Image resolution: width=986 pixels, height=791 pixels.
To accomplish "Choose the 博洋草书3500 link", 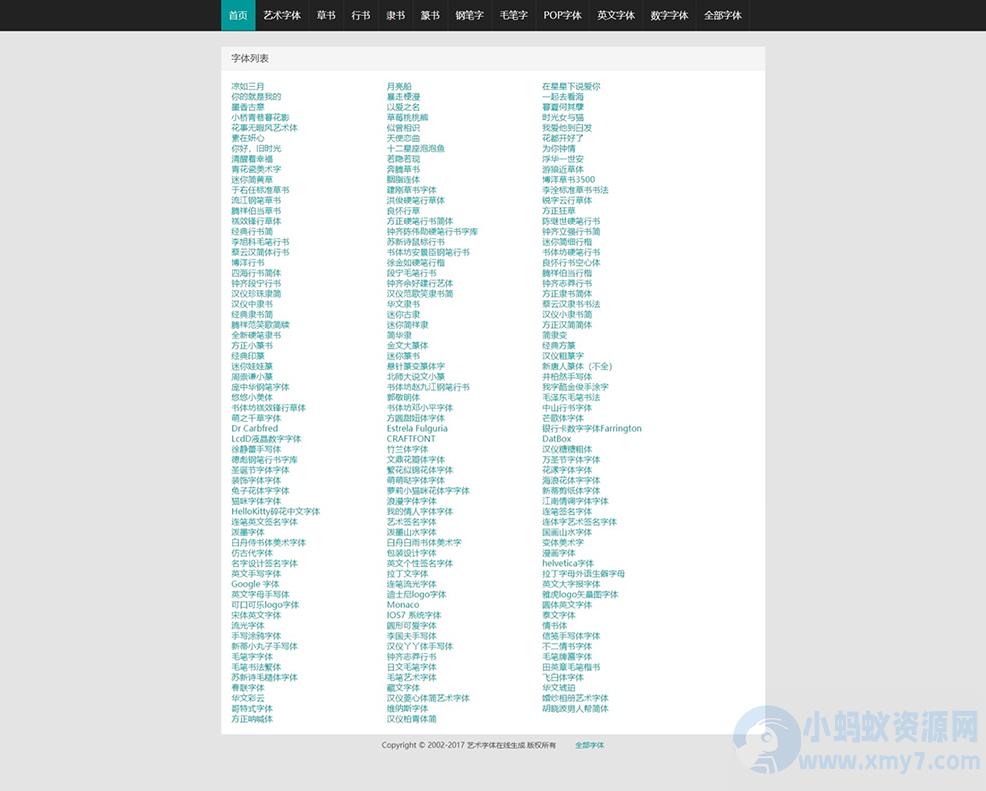I will (x=568, y=179).
